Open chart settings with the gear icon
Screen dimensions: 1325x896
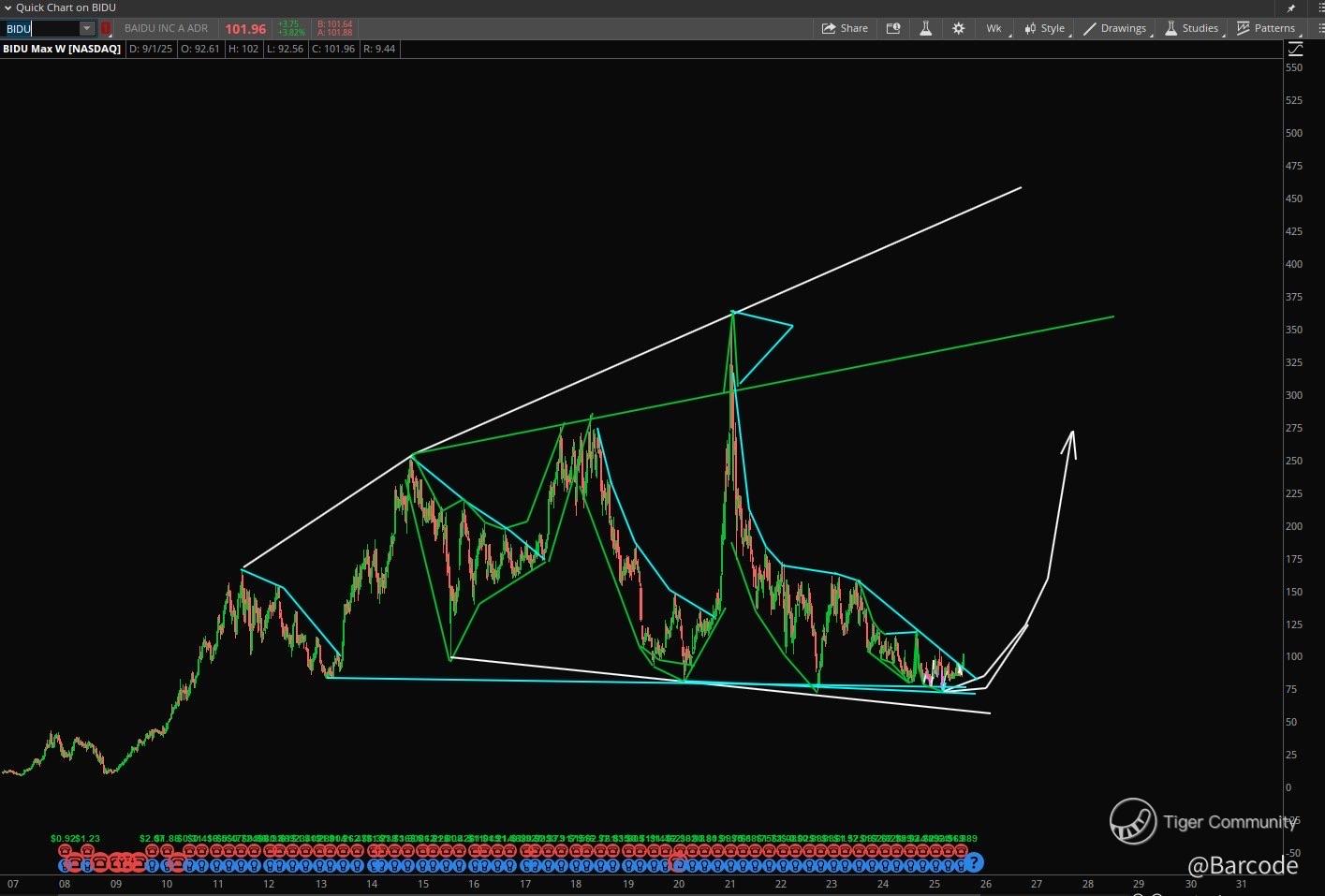point(958,28)
